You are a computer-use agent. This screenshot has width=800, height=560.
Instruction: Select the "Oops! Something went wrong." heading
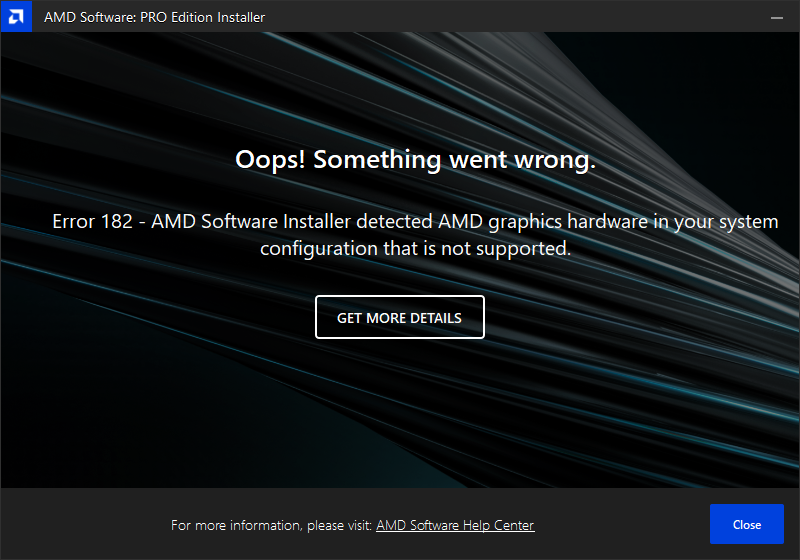[x=415, y=160]
